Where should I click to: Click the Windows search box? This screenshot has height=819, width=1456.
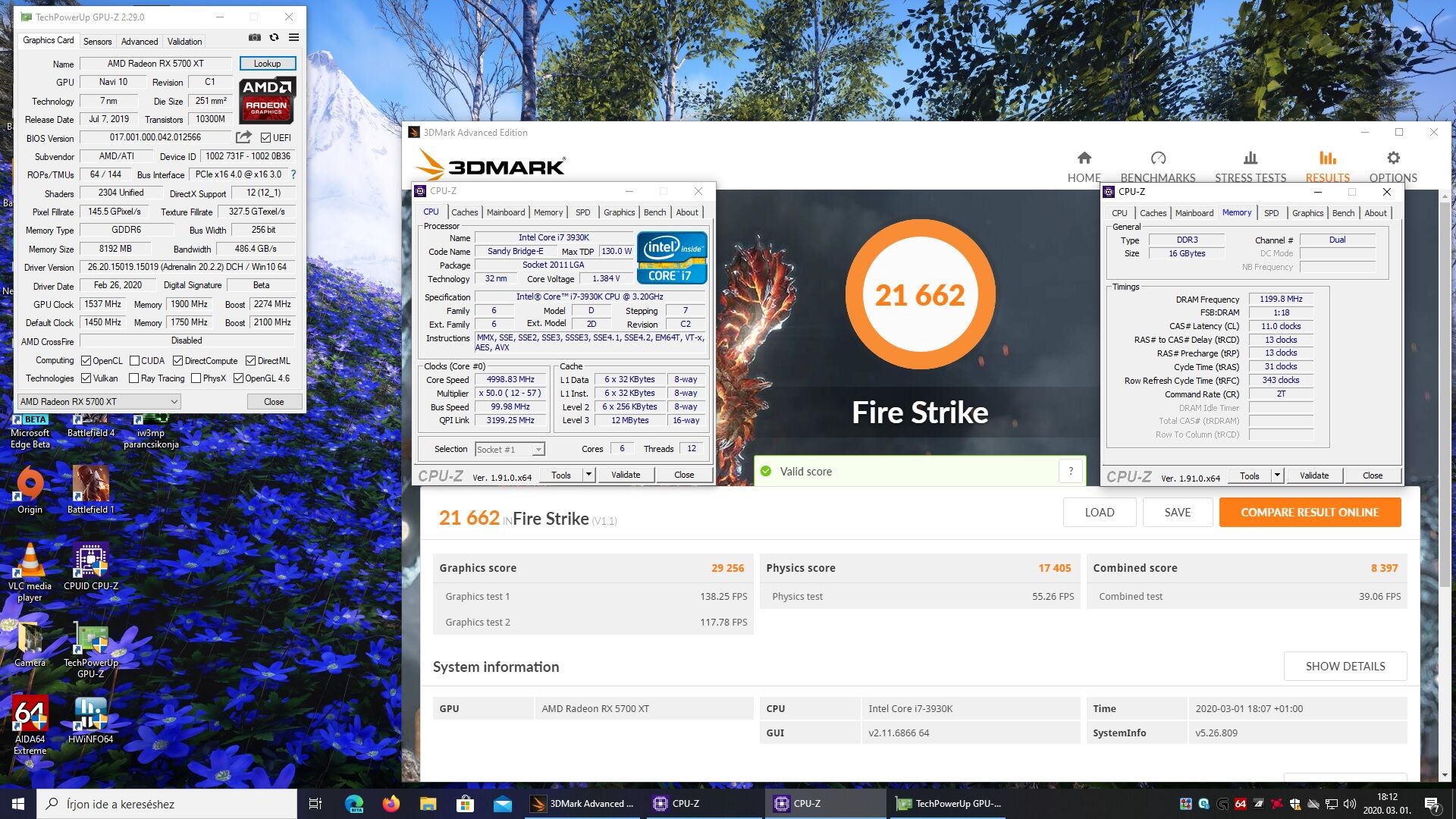(x=167, y=804)
